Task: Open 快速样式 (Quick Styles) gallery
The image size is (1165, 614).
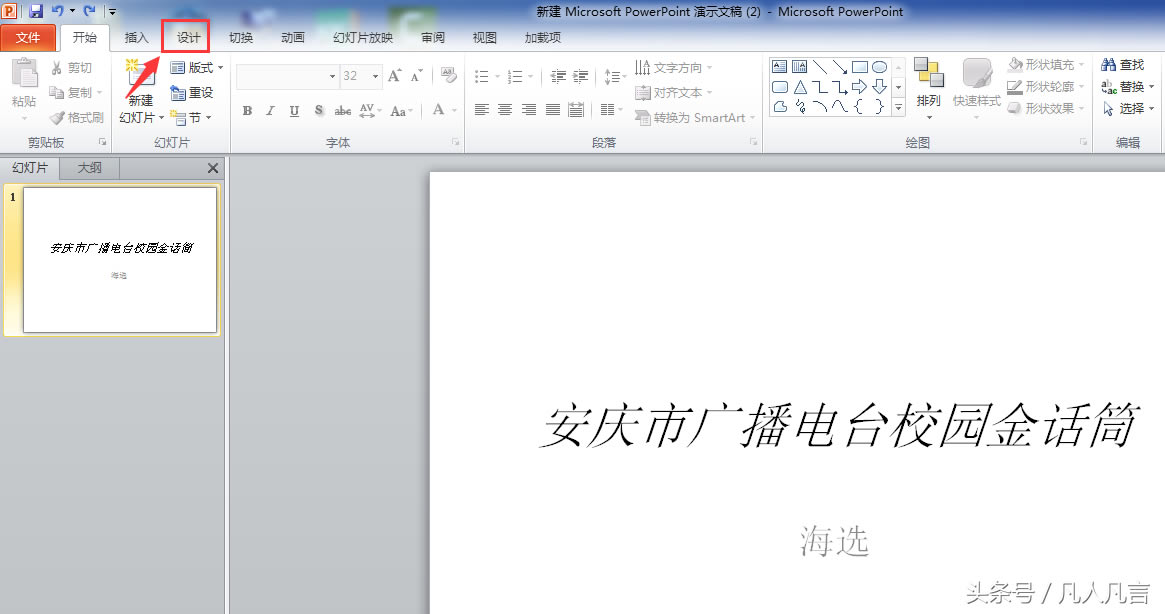Action: click(976, 88)
